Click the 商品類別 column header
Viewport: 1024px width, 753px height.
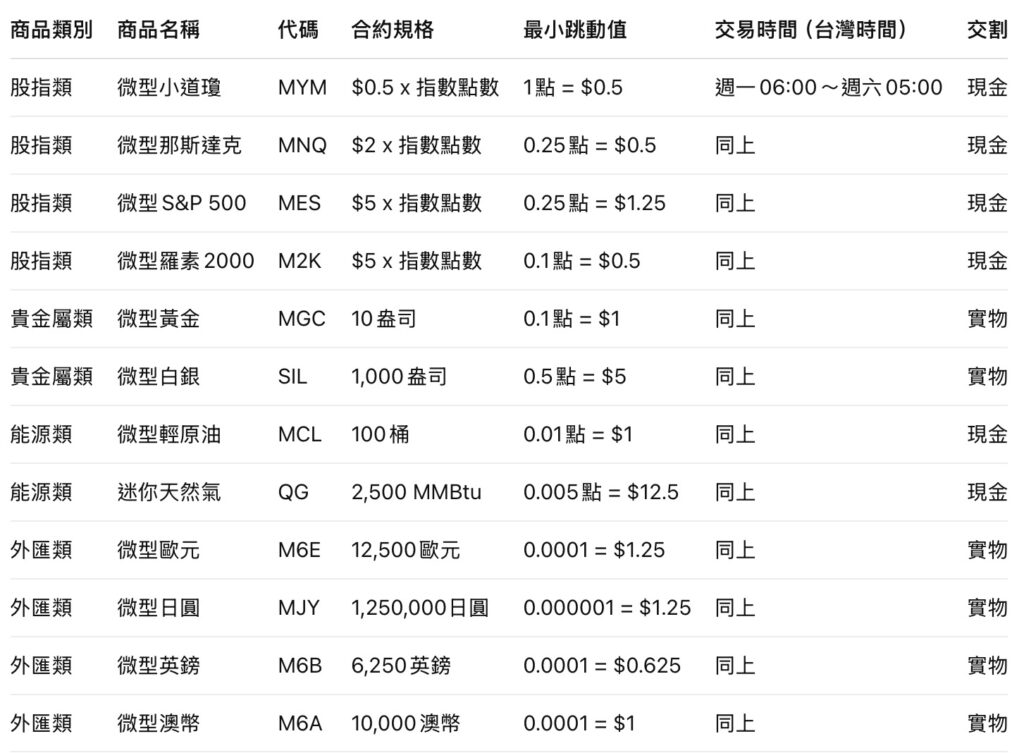click(x=51, y=29)
